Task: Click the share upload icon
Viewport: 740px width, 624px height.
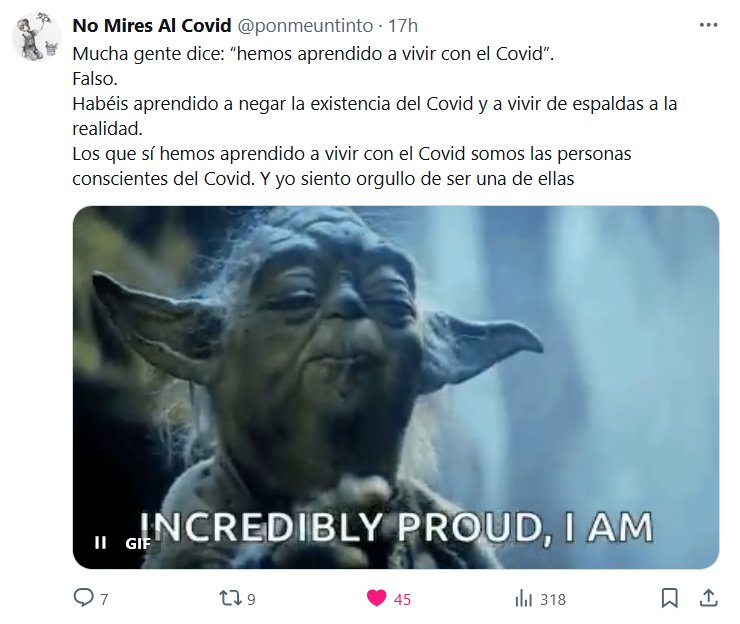Action: point(708,598)
